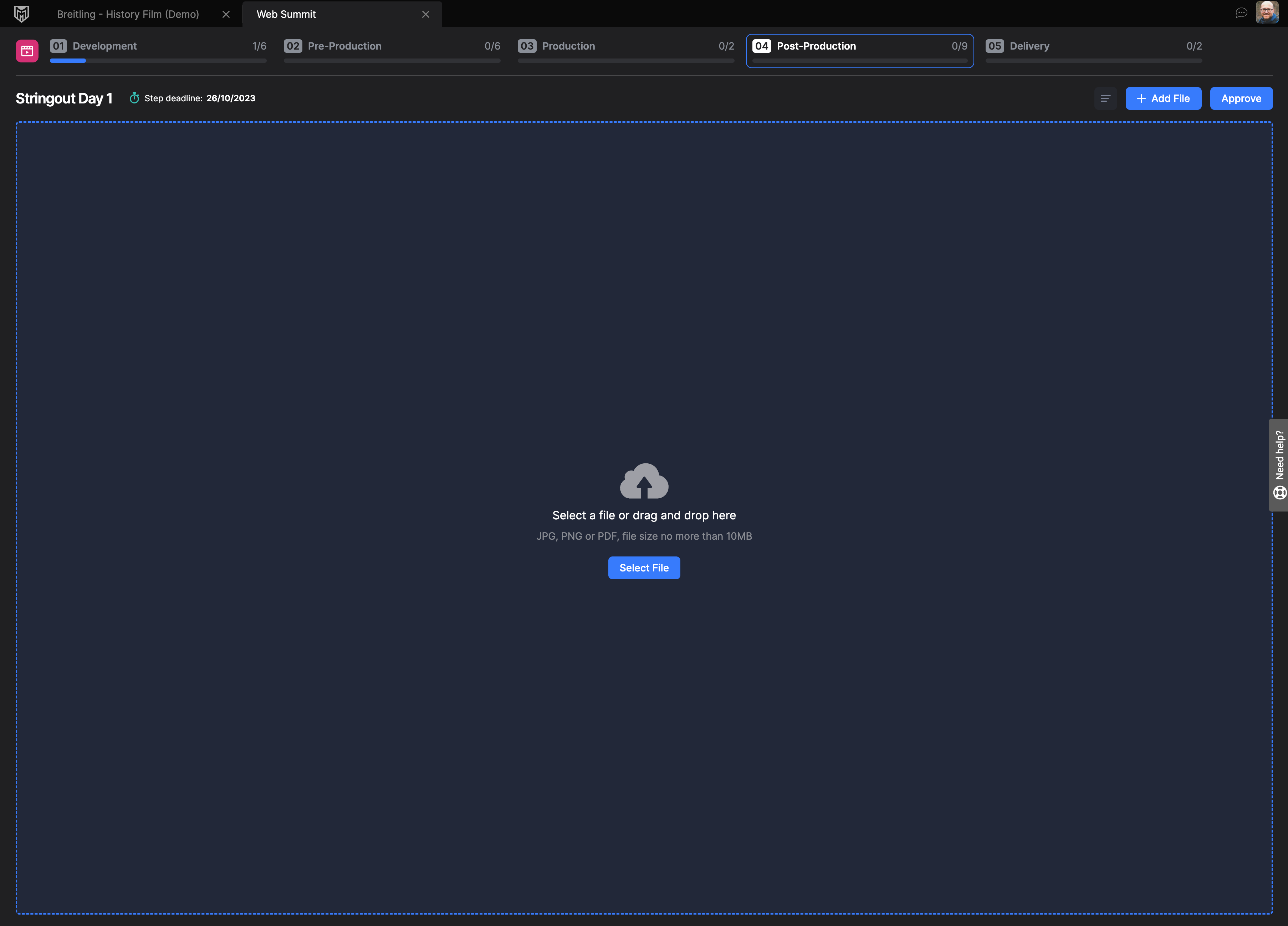
Task: Click the pink project calendar icon
Action: pos(27,51)
